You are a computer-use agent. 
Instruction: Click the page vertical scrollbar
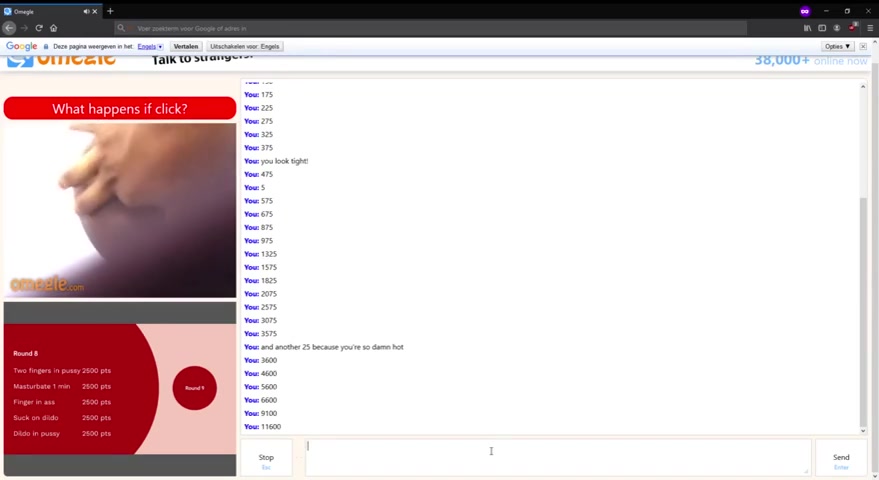point(875,258)
